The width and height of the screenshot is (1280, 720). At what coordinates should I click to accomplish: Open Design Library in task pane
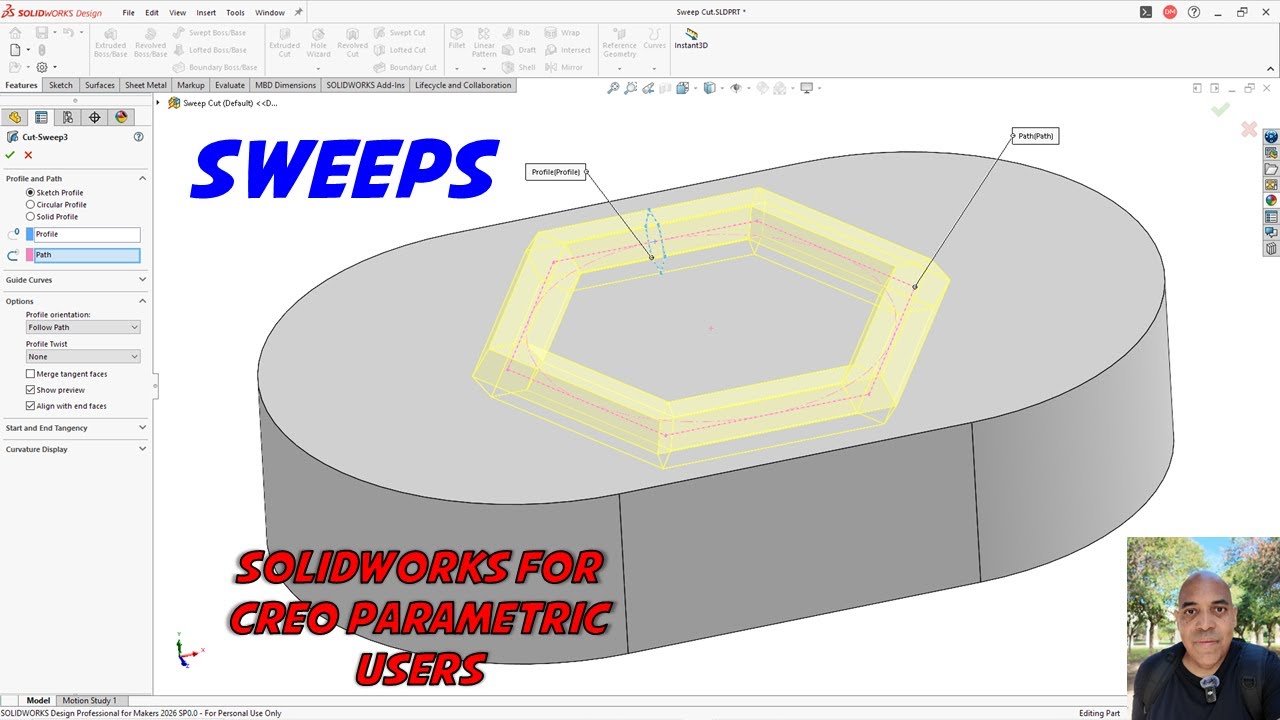click(1271, 153)
